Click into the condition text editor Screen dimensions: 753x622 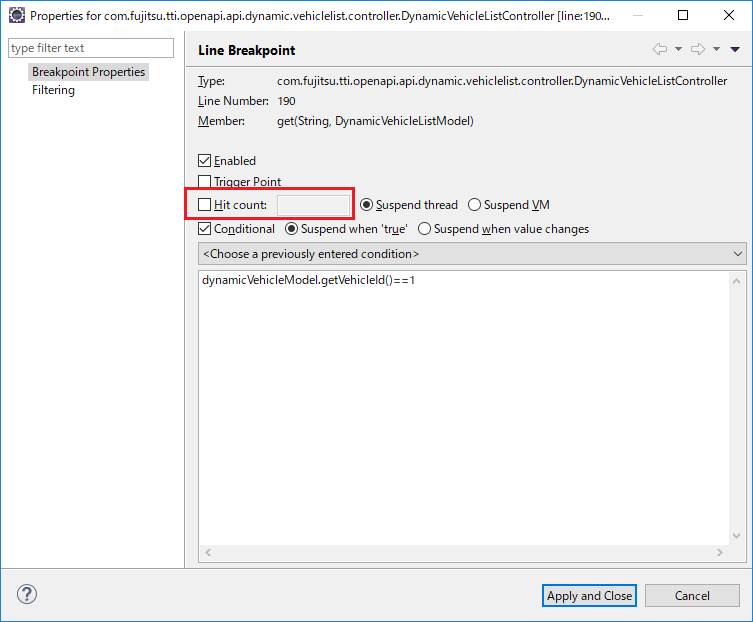click(464, 407)
